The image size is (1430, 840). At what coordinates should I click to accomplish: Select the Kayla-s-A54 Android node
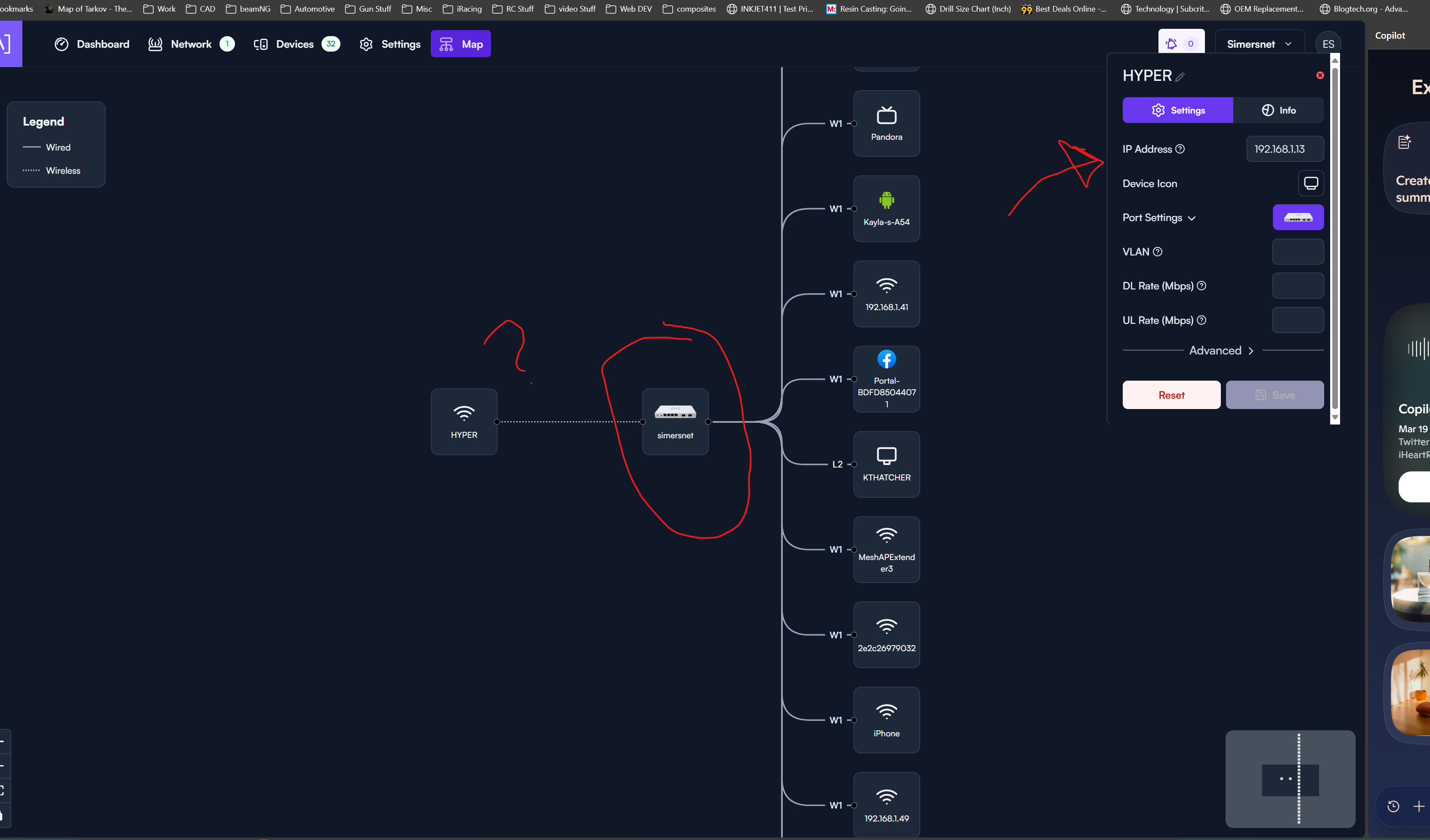(886, 209)
